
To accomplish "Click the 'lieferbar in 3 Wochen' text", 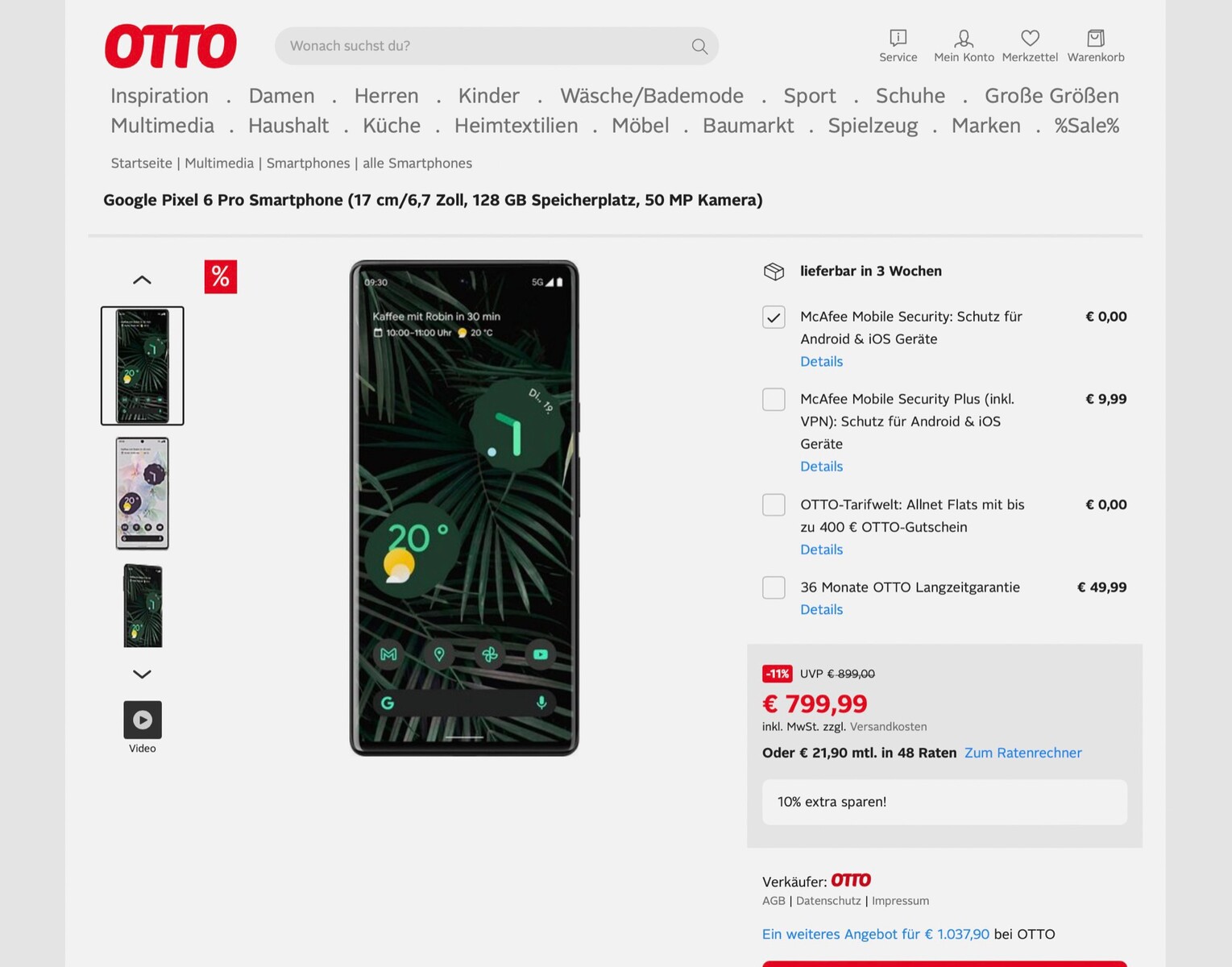I will pos(871,272).
